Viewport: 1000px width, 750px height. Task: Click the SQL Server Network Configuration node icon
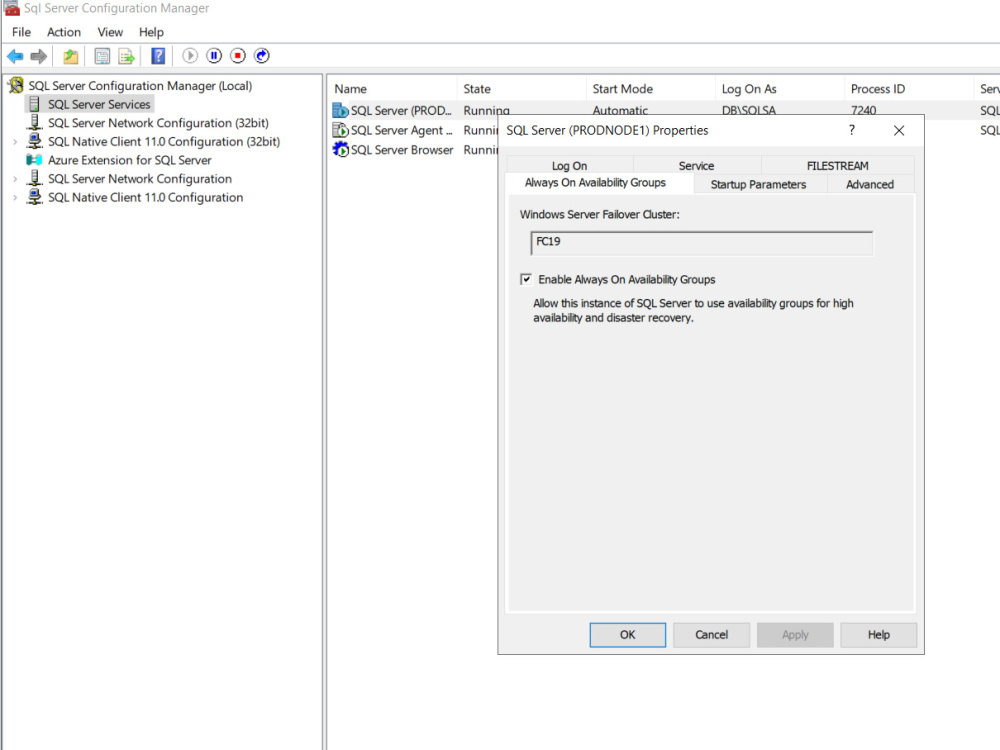click(34, 179)
